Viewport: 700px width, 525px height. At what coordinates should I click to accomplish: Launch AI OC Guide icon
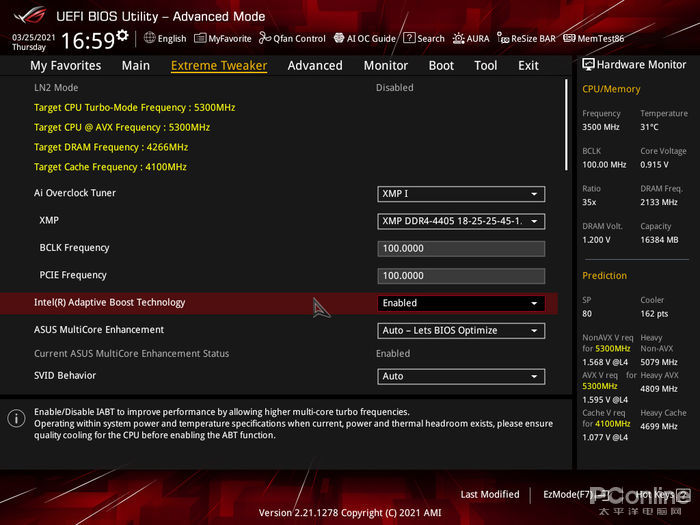tap(339, 38)
